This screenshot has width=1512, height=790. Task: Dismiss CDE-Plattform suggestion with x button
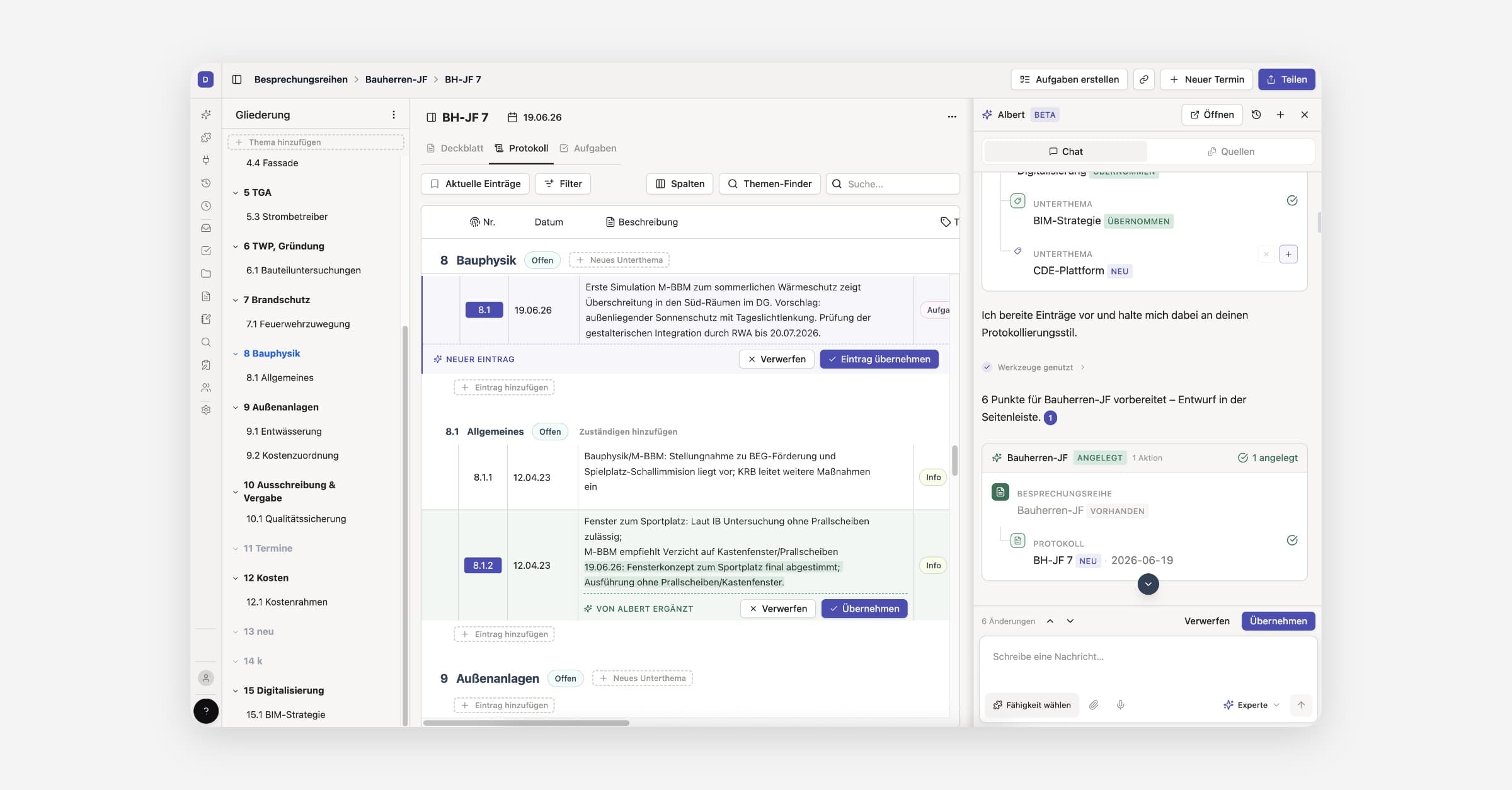[1266, 255]
